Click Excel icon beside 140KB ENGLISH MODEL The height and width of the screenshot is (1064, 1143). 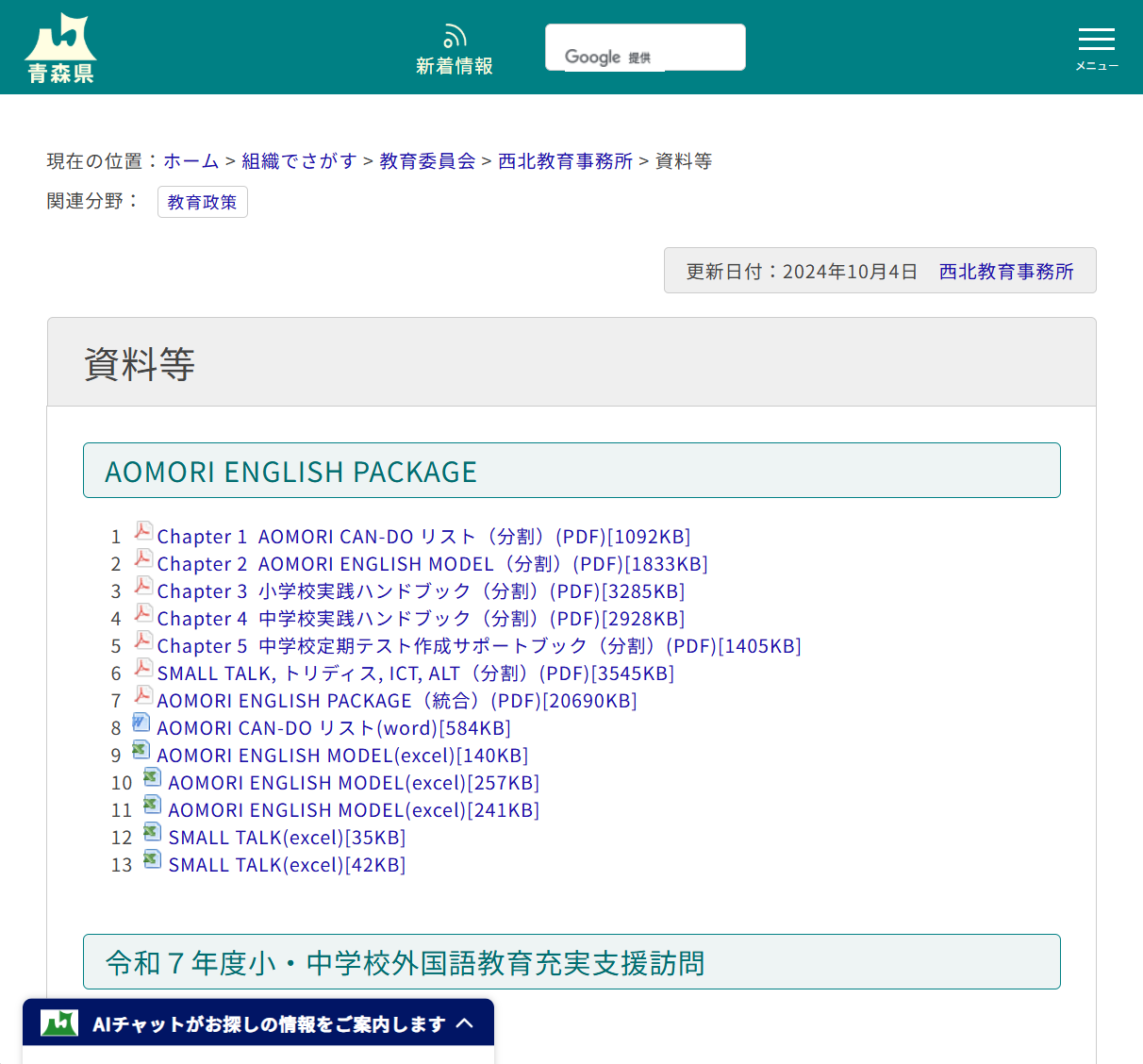point(141,751)
